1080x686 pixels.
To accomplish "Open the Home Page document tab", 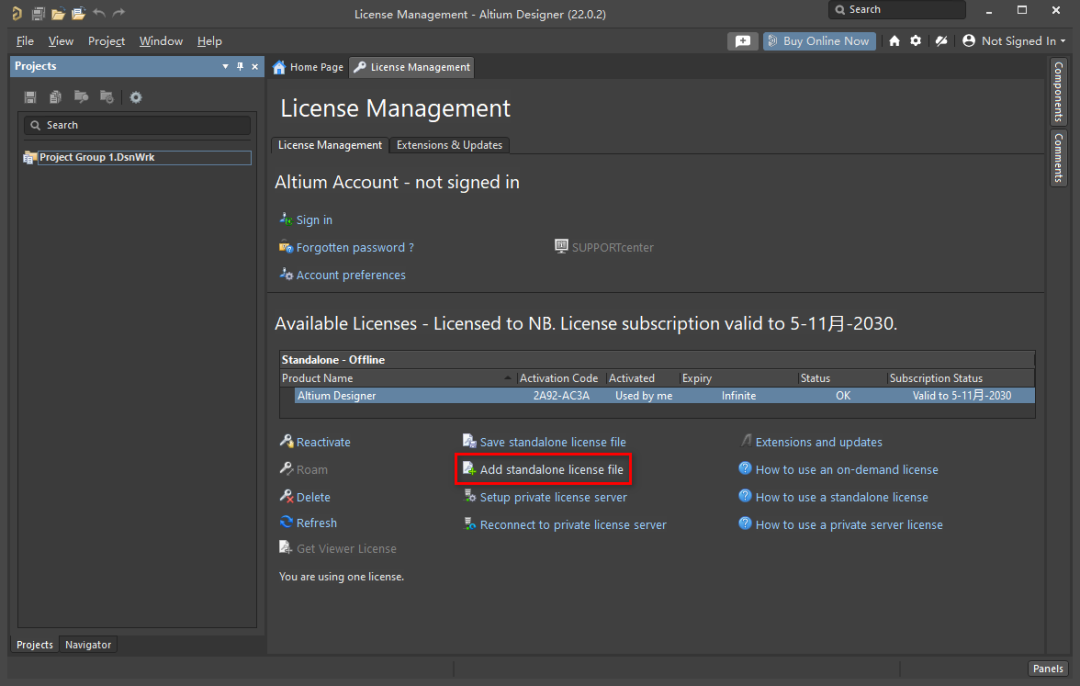I will [x=308, y=67].
